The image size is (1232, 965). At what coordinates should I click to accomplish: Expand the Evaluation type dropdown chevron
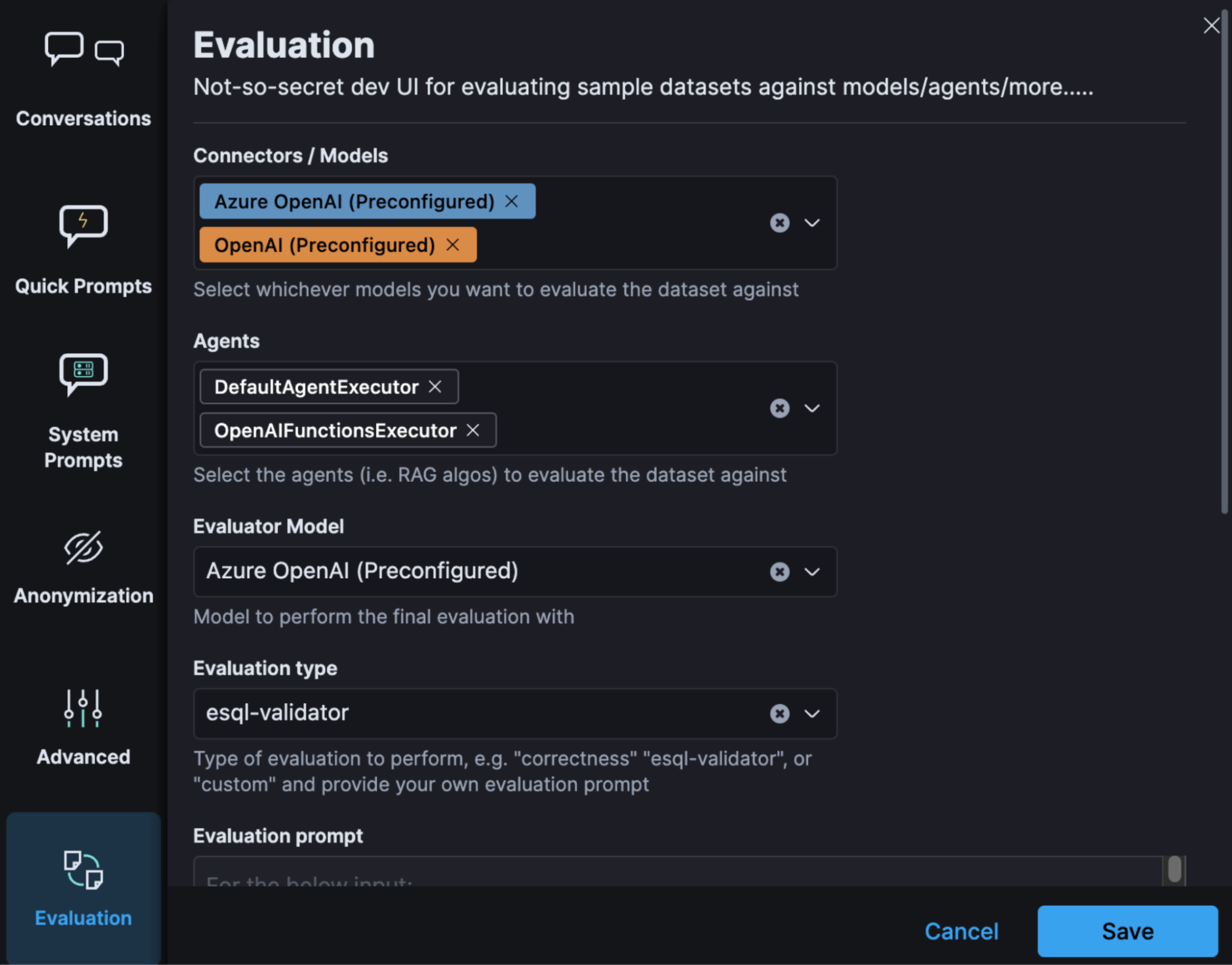(812, 714)
